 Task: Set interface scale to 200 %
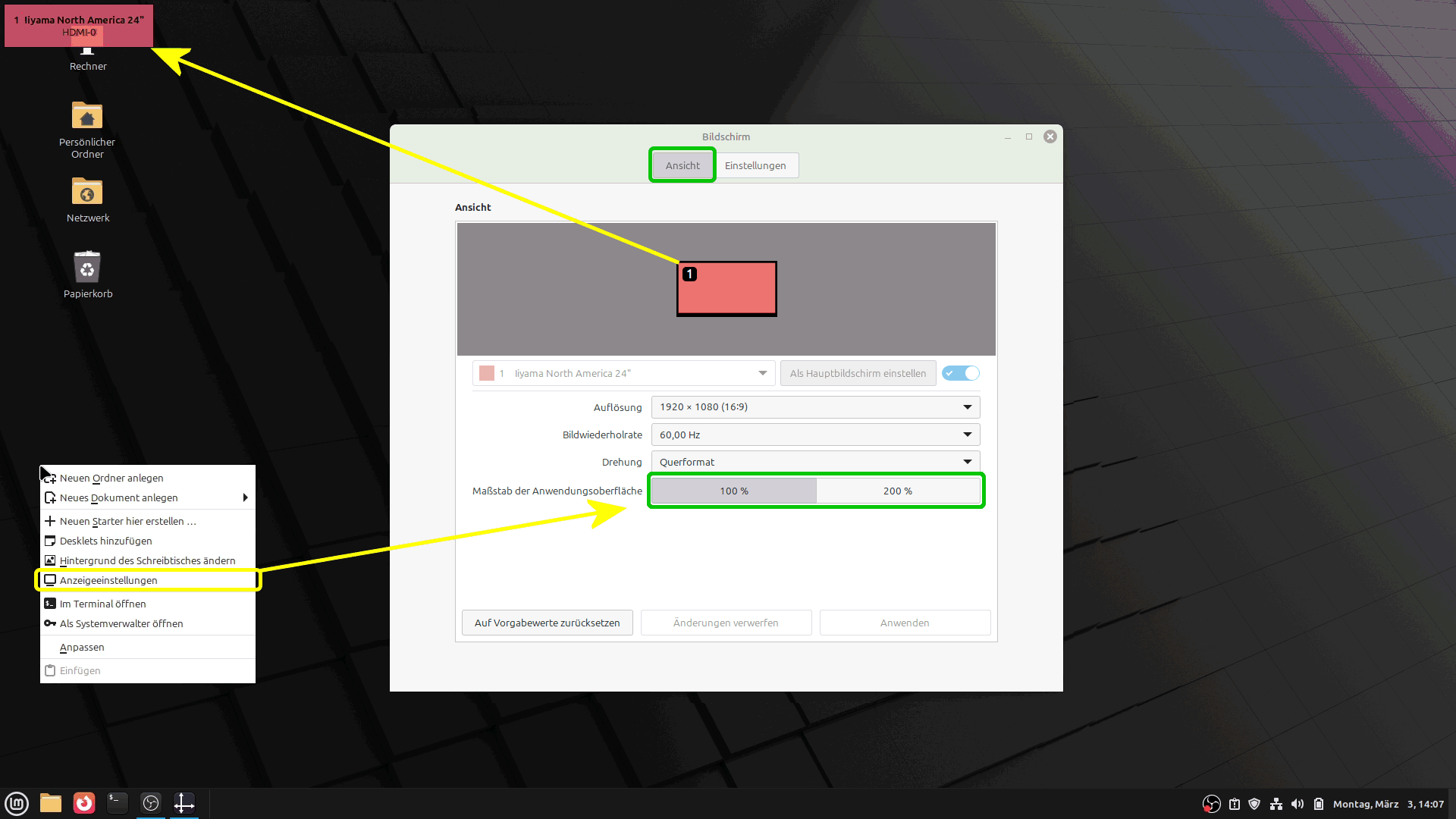pos(898,491)
